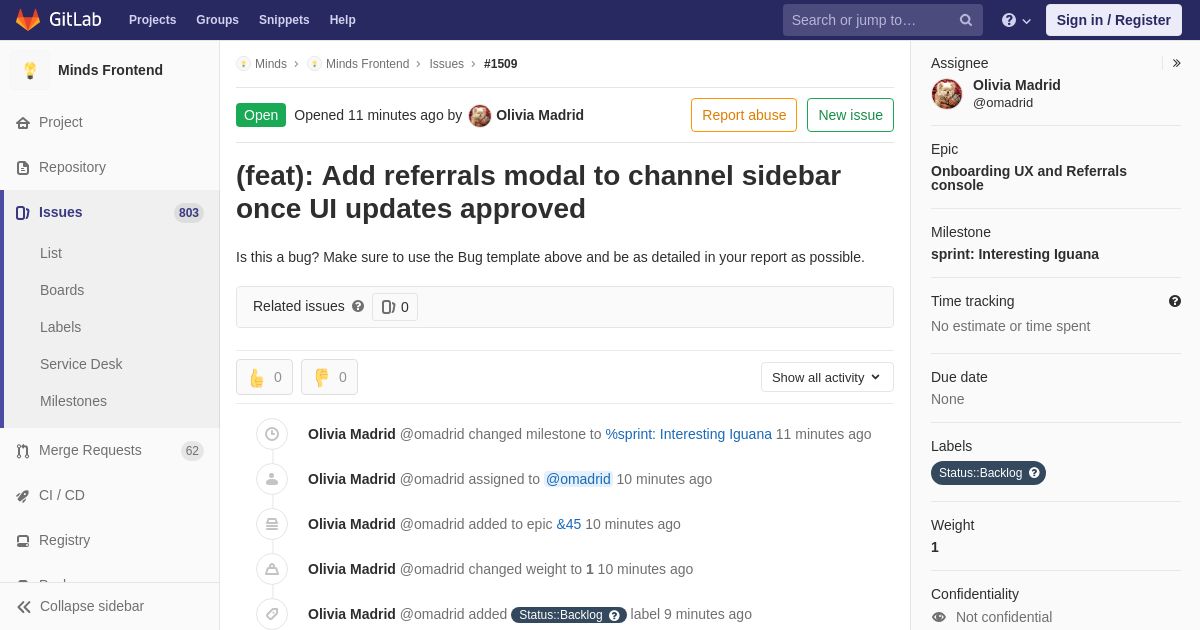Image resolution: width=1200 pixels, height=630 pixels.
Task: Open the Service Desk sidebar item
Action: [81, 364]
